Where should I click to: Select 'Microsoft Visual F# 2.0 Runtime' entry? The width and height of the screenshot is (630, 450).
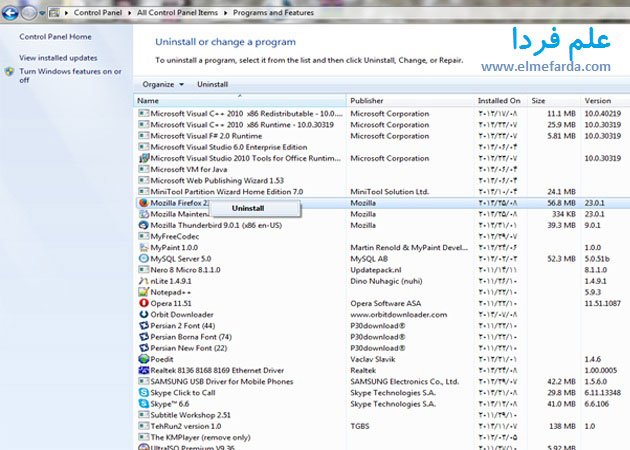point(206,136)
